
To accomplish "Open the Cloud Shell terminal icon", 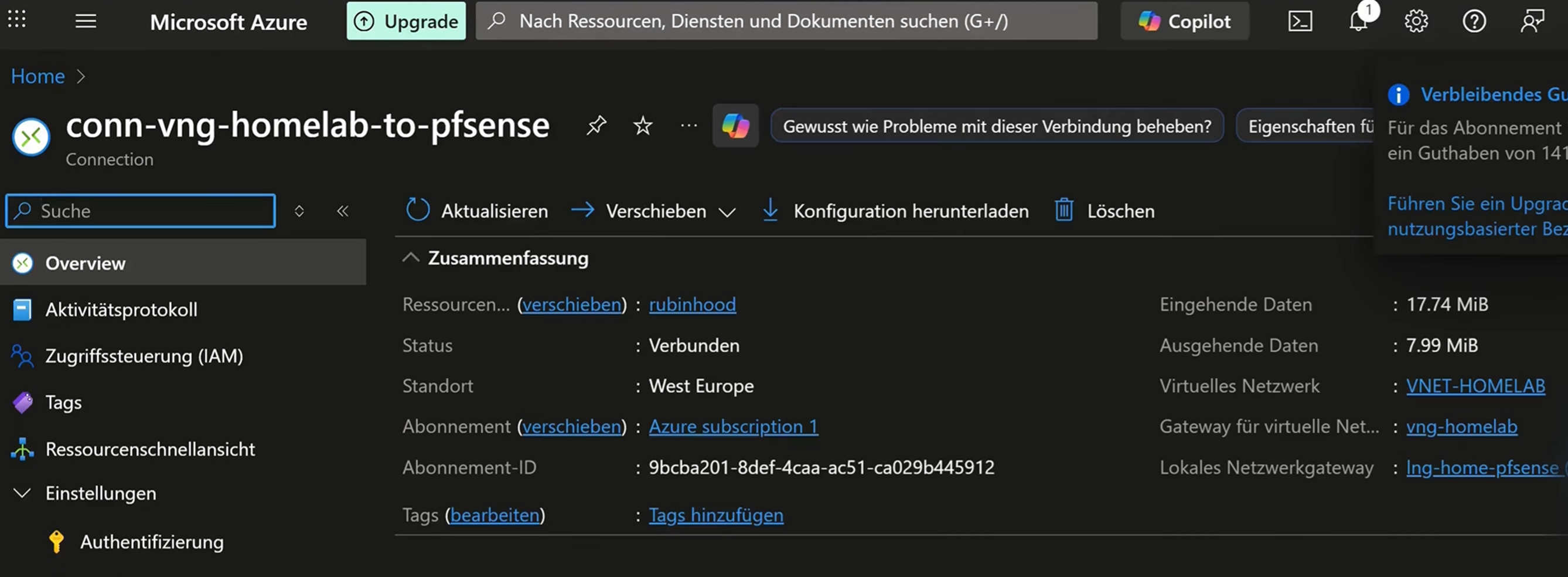I will (x=1300, y=21).
